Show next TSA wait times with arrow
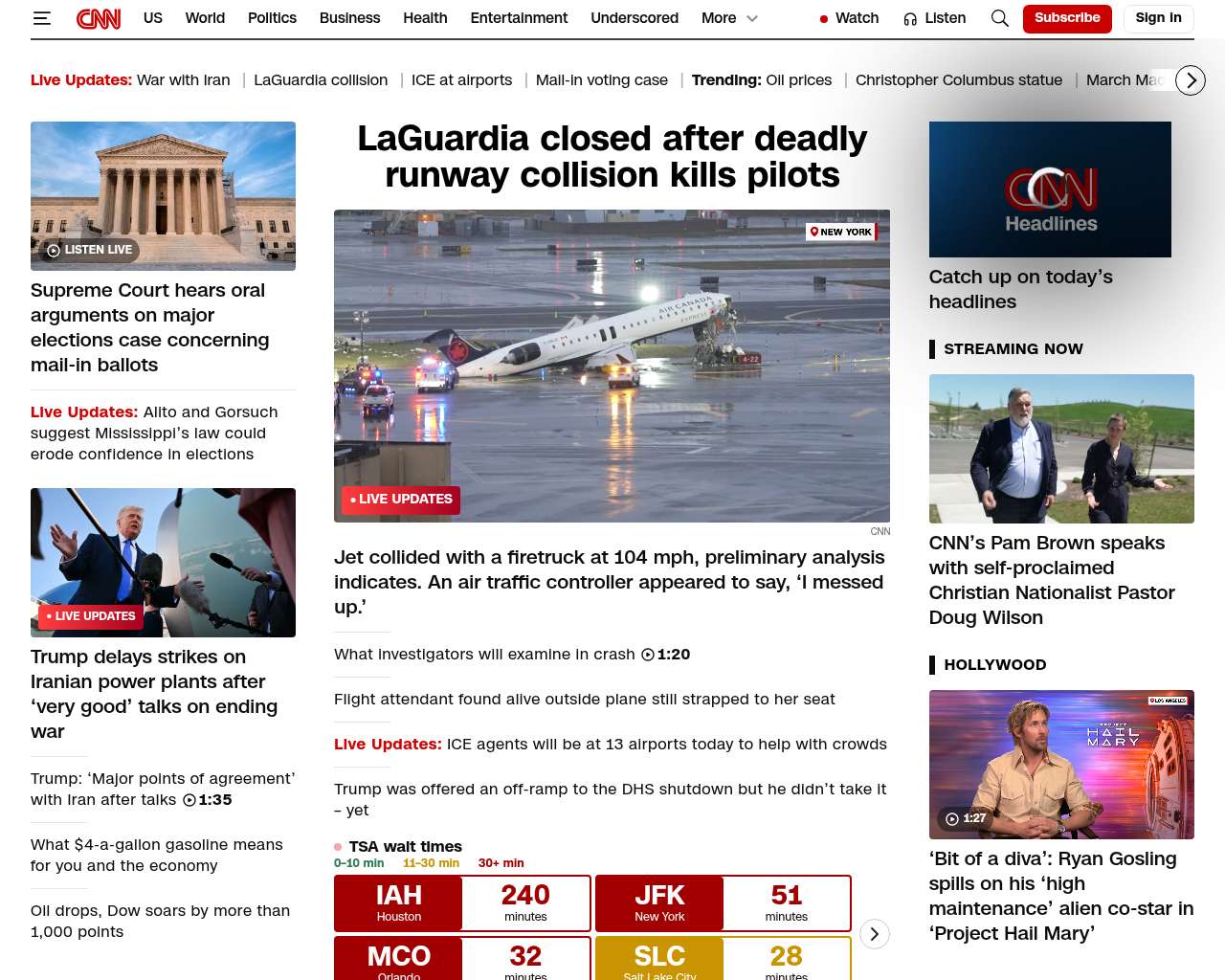The width and height of the screenshot is (1225, 980). coord(874,934)
